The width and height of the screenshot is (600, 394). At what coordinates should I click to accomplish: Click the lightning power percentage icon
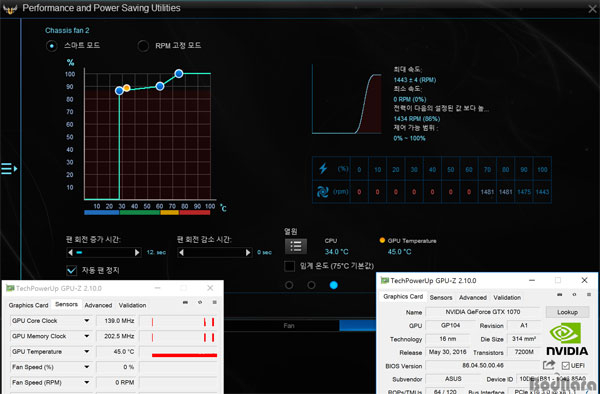point(323,168)
